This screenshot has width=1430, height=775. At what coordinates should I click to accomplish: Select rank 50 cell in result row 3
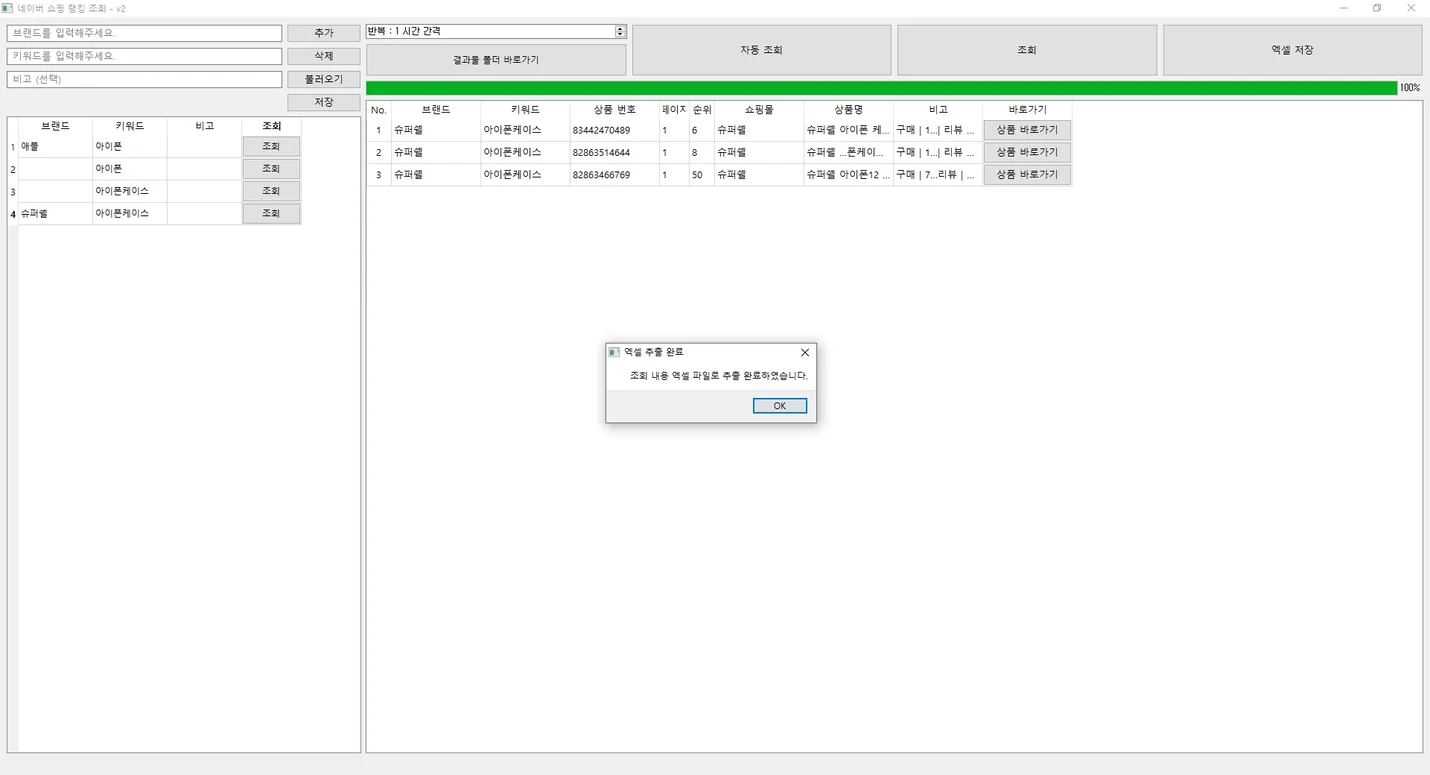click(x=702, y=175)
